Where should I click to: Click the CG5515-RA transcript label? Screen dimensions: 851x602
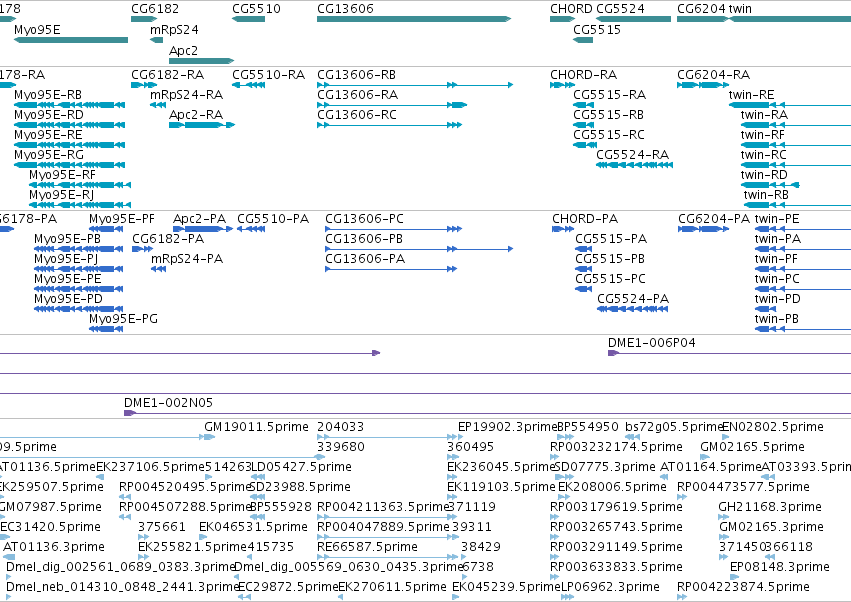pos(609,94)
